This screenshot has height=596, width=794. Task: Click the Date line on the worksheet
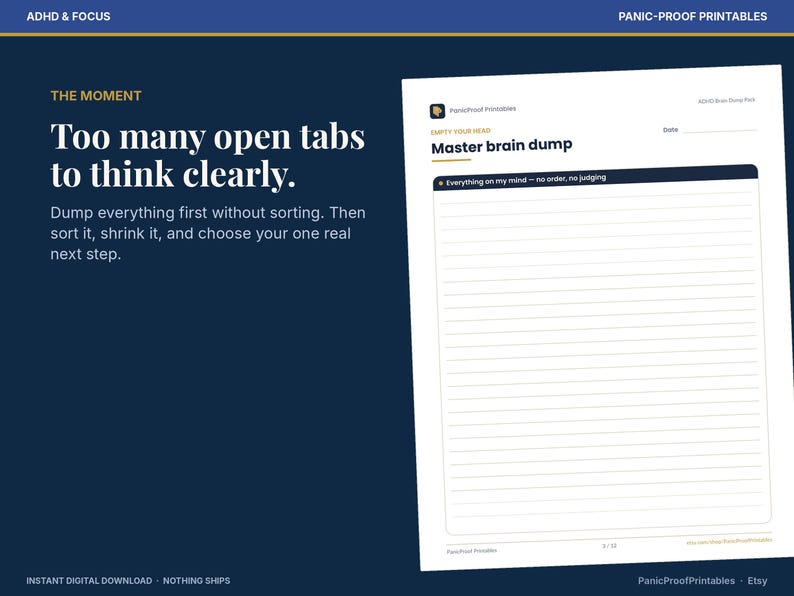click(720, 130)
